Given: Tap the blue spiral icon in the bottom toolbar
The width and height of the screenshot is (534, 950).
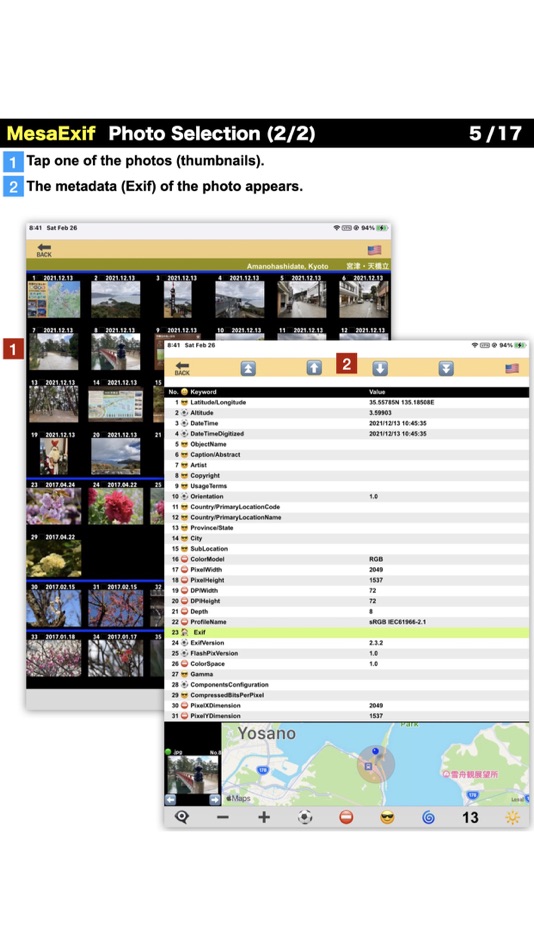Looking at the screenshot, I should point(429,817).
